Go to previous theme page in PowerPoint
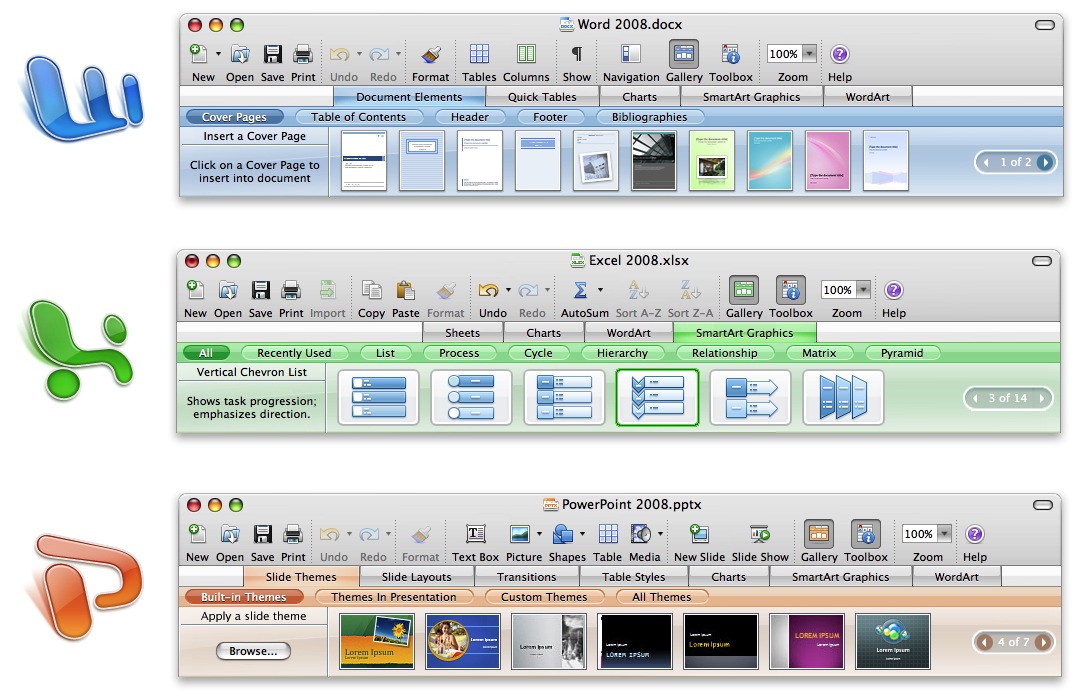The image size is (1072, 692). tap(985, 642)
